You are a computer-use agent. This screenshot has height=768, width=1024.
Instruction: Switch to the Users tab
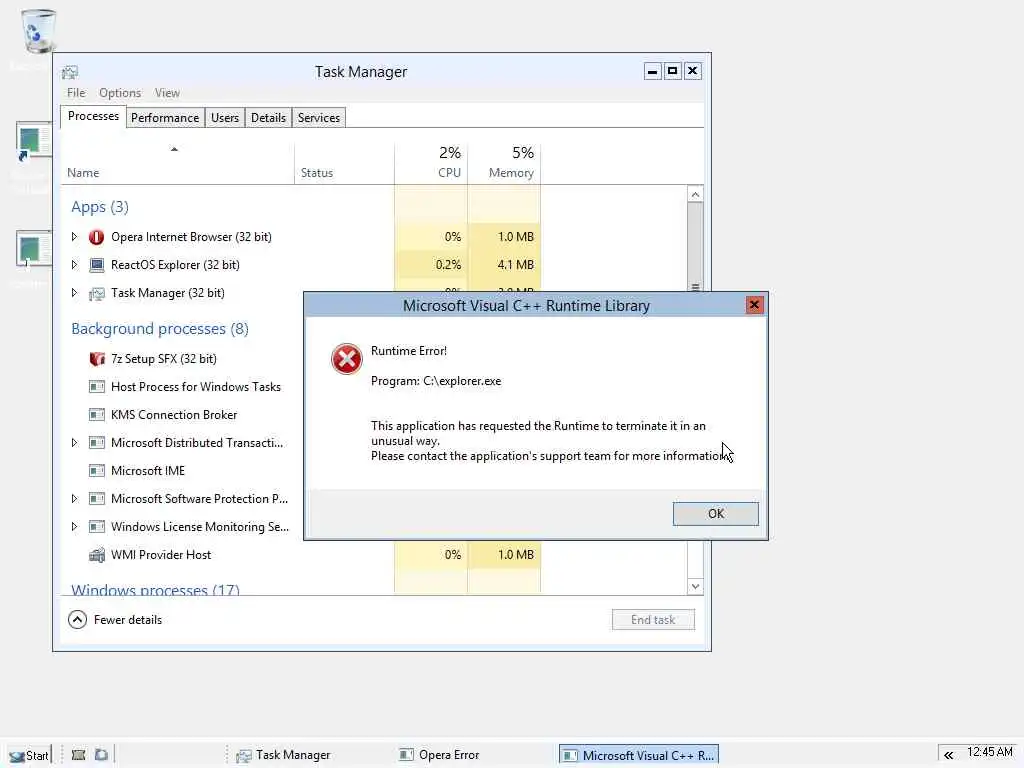click(225, 118)
